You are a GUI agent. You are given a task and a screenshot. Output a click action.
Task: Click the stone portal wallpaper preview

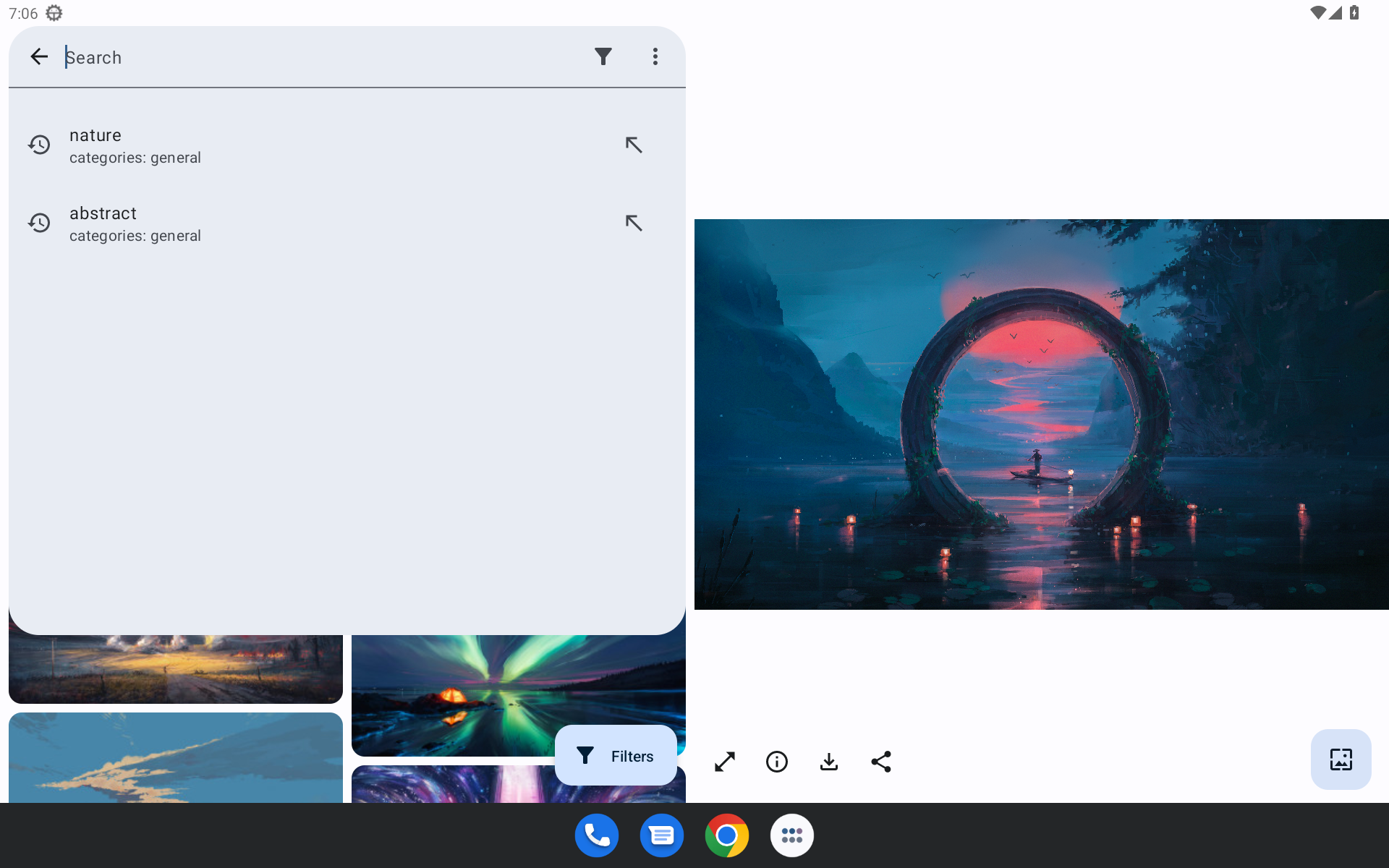pyautogui.click(x=1041, y=414)
